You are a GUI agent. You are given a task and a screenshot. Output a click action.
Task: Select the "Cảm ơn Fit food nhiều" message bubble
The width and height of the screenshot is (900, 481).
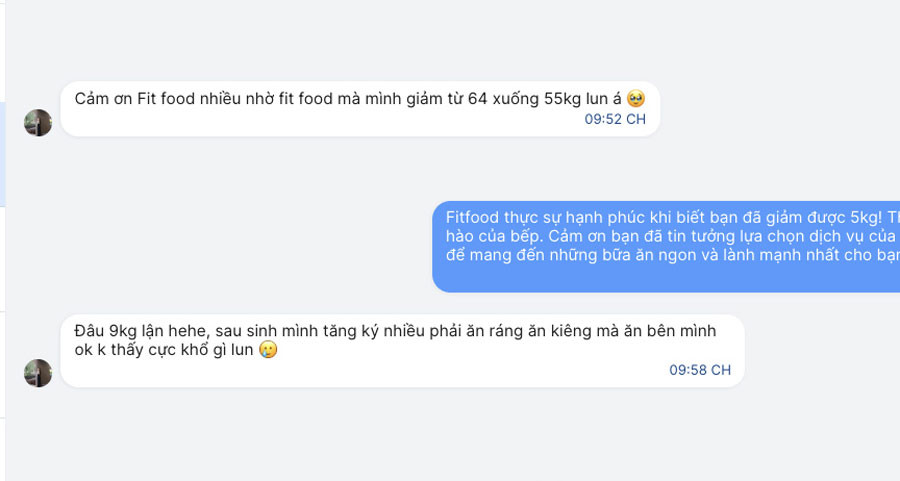[360, 109]
